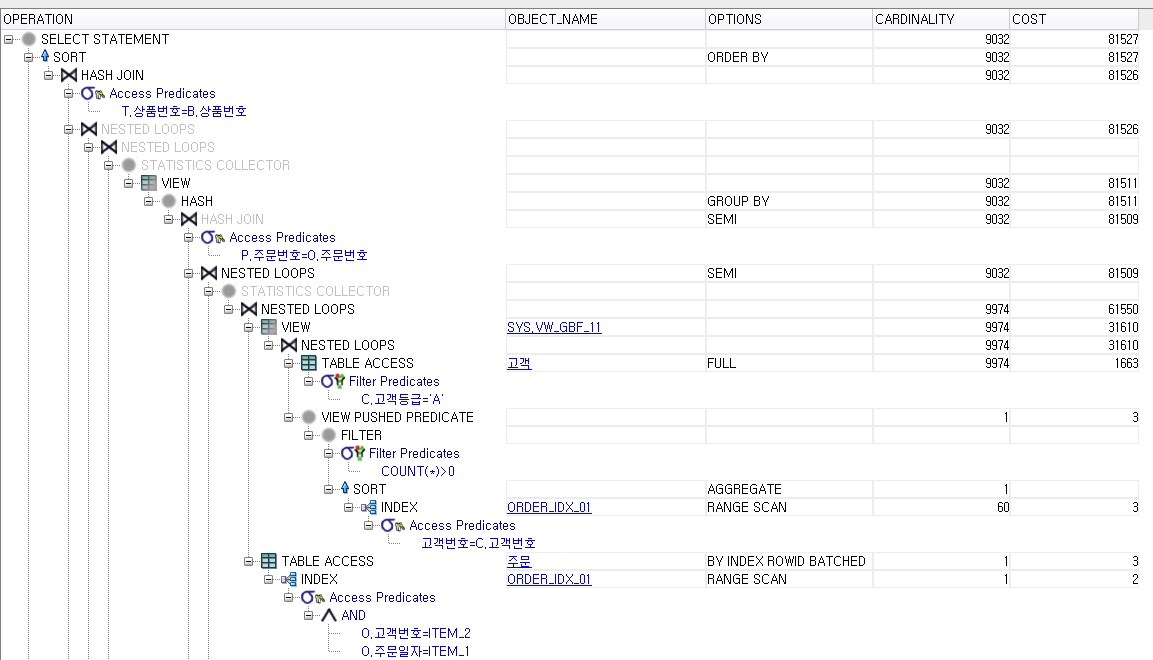The height and width of the screenshot is (660, 1153).
Task: Select predicate O.주문일자=ITEM_1
Action: 415,651
